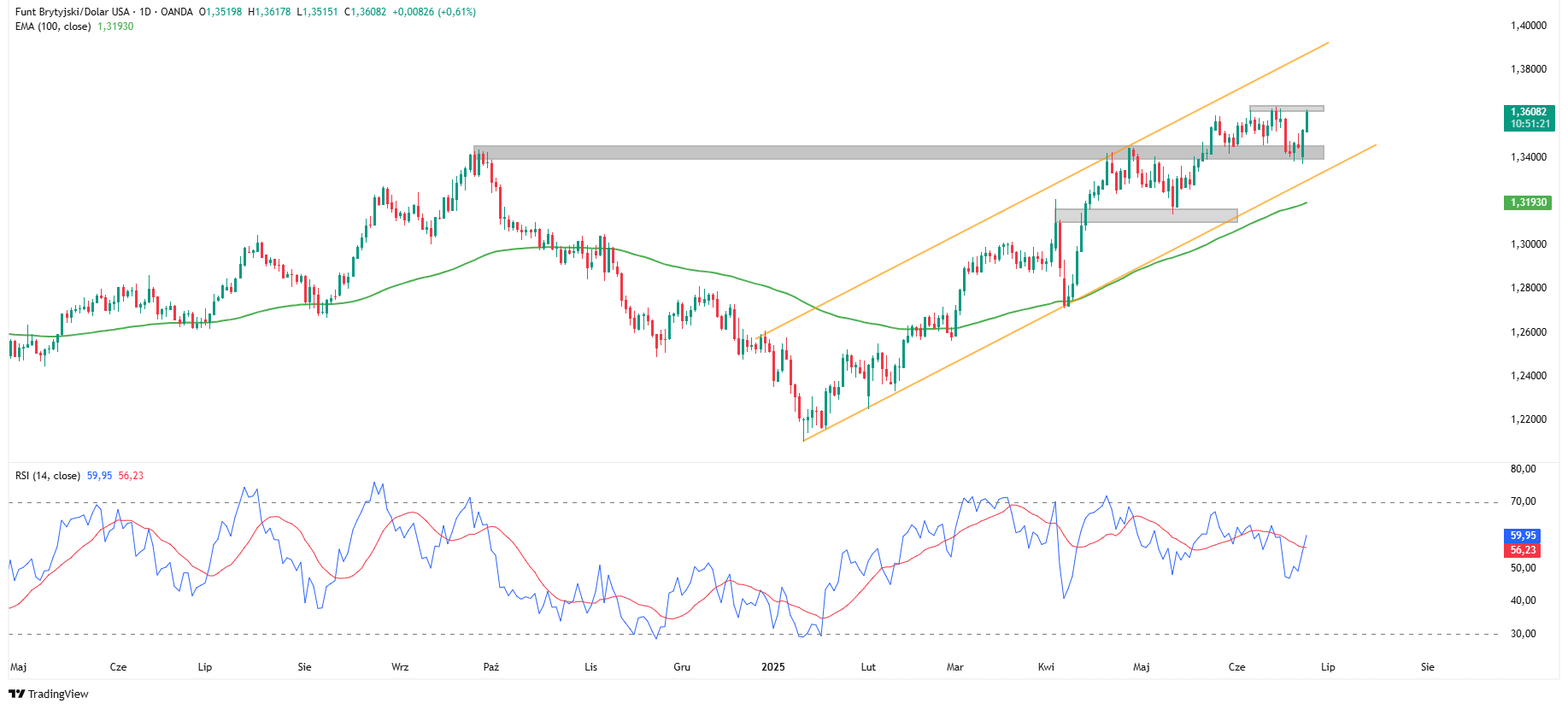Click the 1,22000 price axis label

click(1529, 419)
